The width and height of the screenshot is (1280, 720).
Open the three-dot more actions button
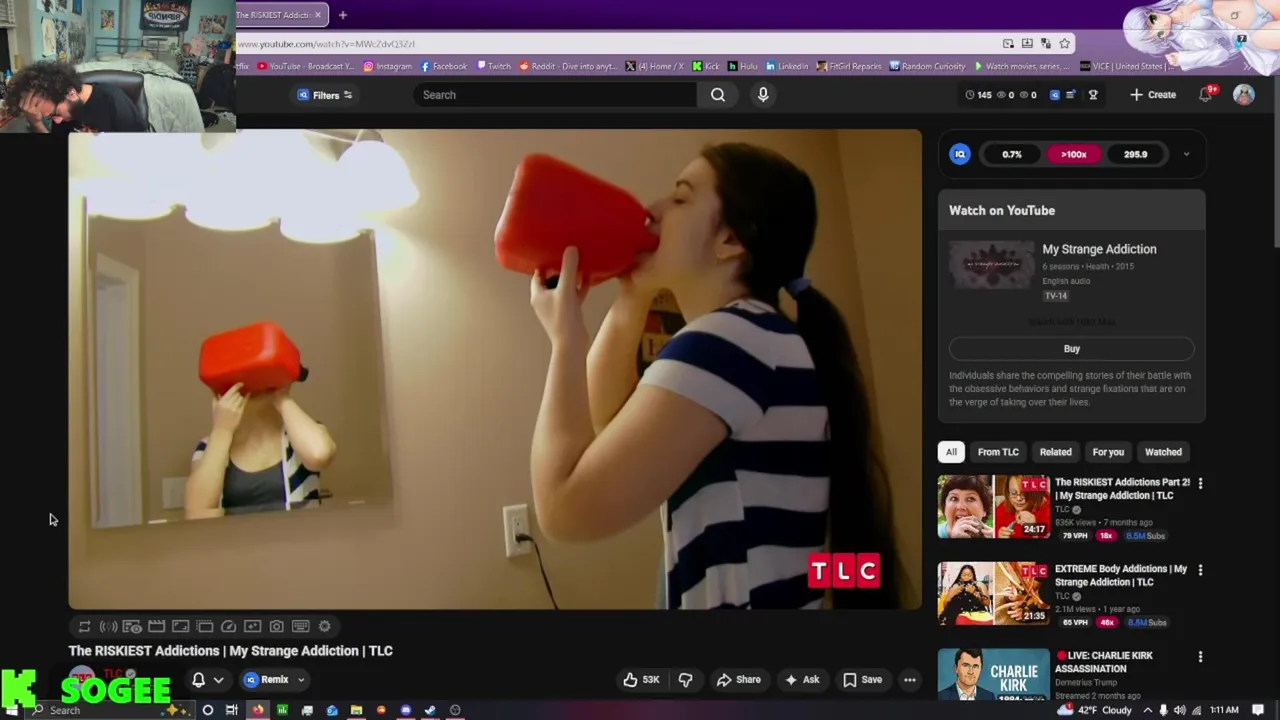pos(910,680)
